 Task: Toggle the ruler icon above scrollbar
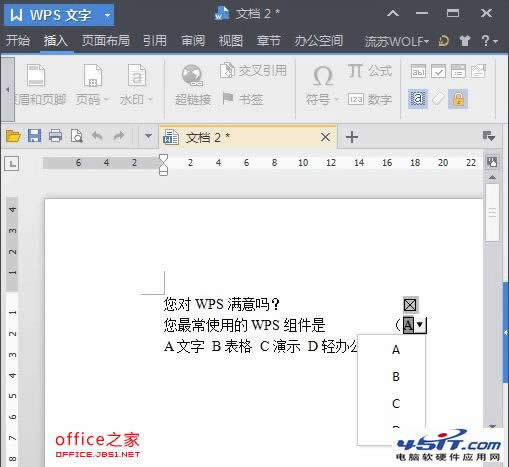pyautogui.click(x=492, y=162)
